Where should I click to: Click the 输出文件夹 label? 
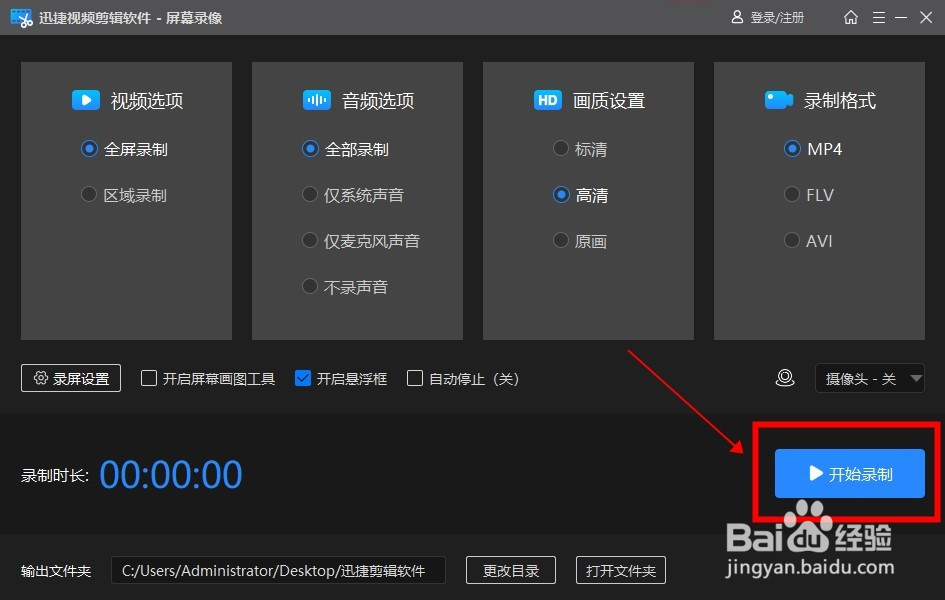point(56,571)
